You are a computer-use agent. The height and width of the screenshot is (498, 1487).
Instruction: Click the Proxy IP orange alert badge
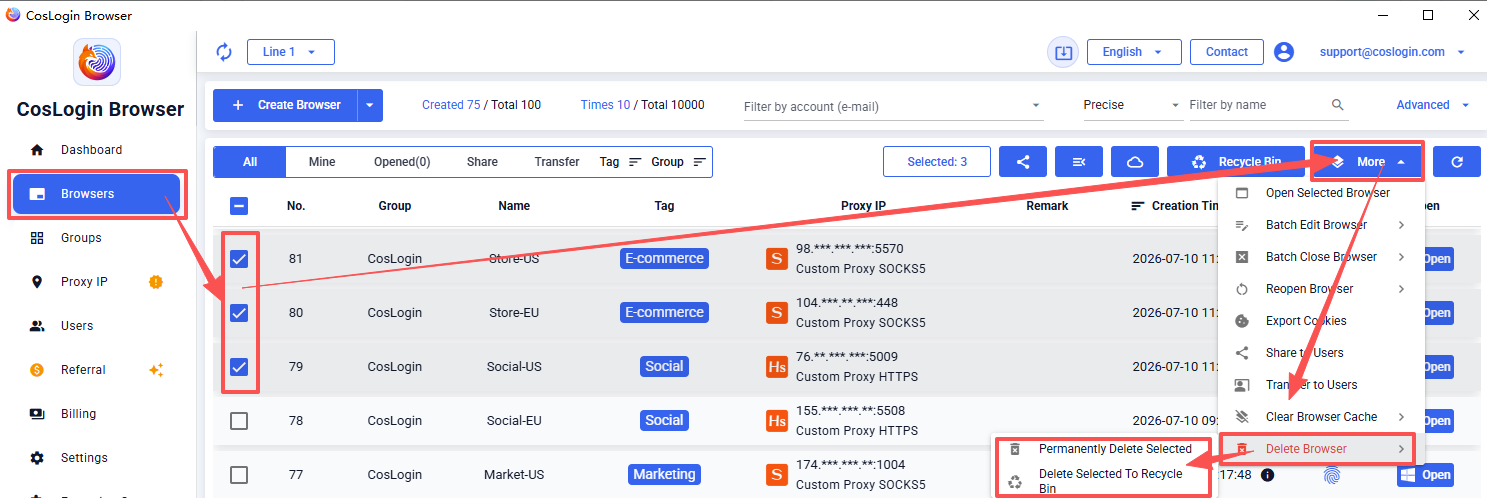(156, 282)
